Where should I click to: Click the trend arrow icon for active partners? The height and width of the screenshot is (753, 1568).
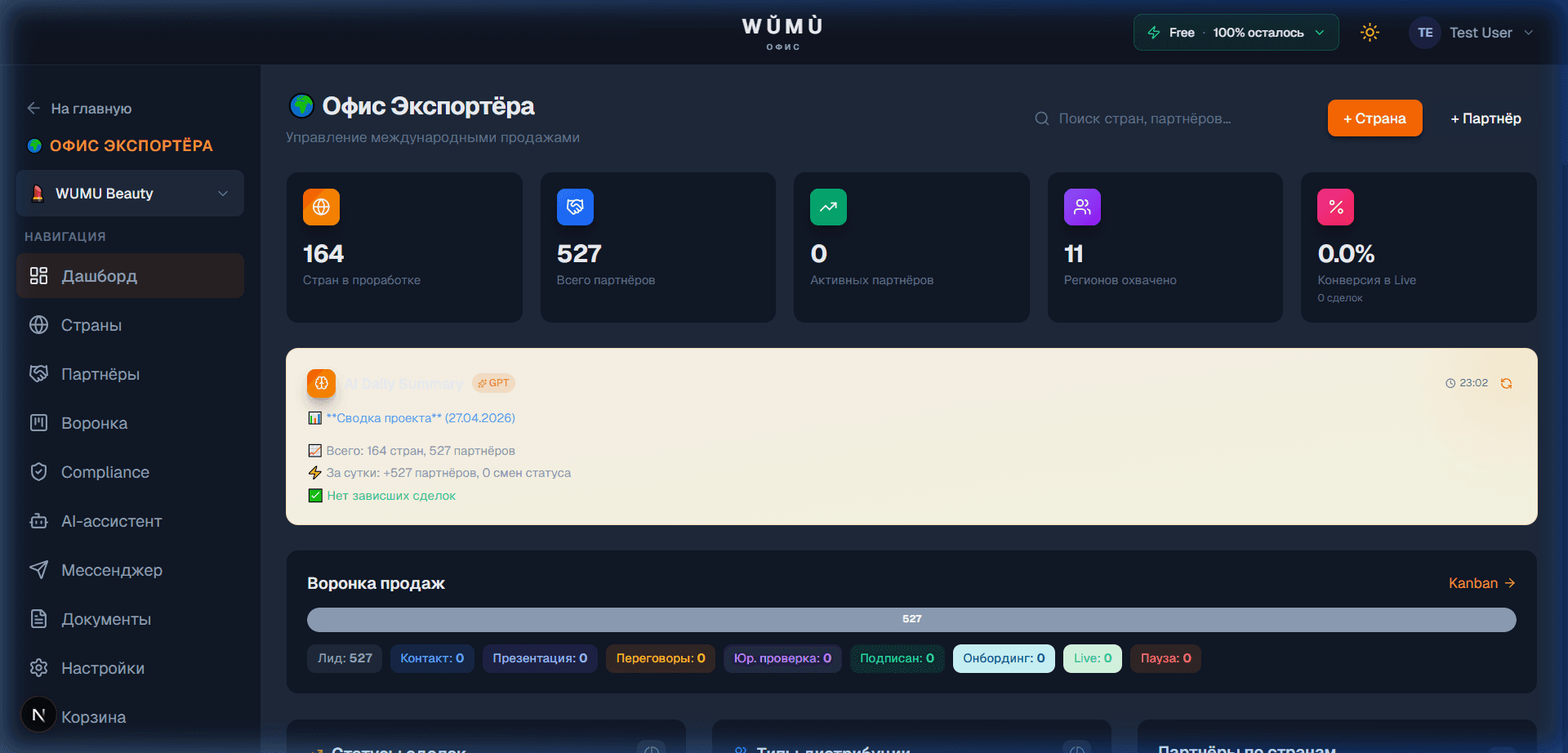coord(828,207)
